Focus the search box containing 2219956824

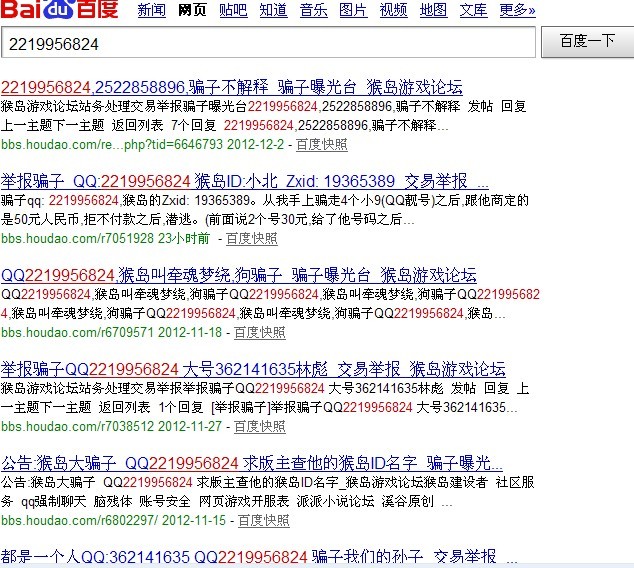tap(268, 43)
